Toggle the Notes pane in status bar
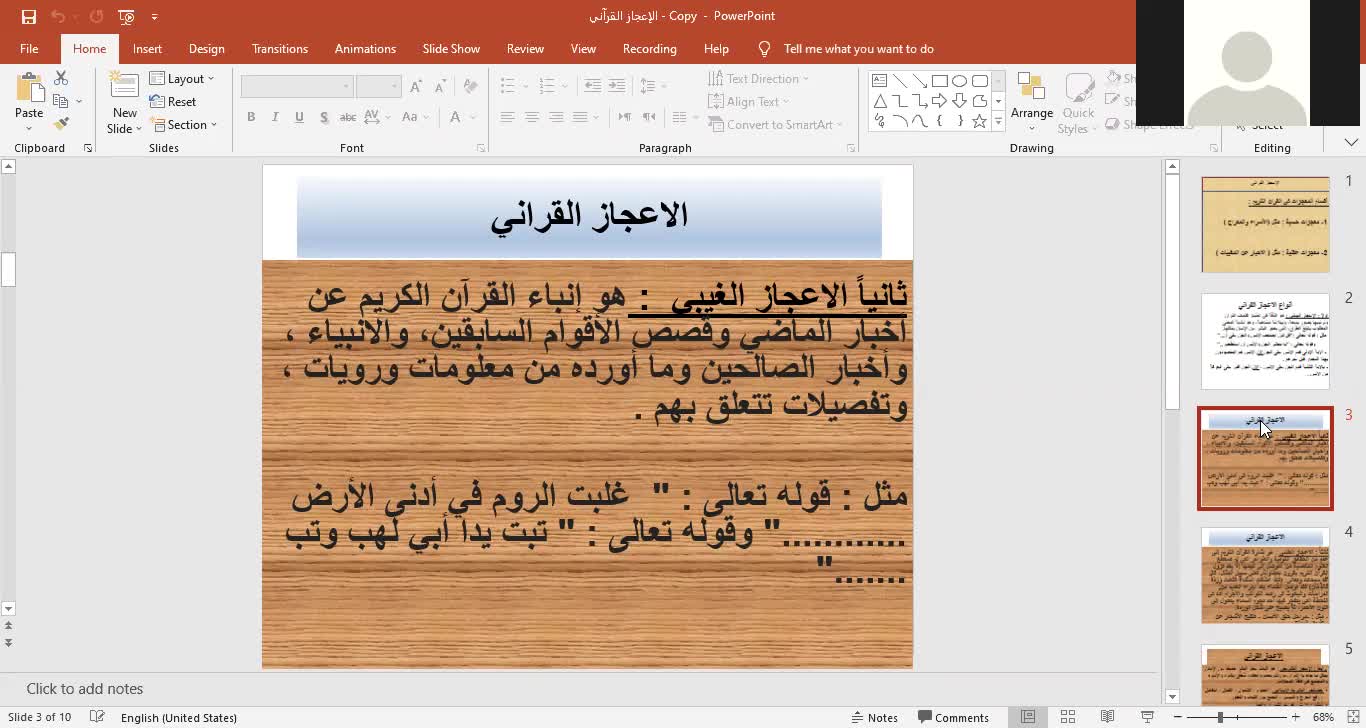Image resolution: width=1366 pixels, height=728 pixels. 875,717
